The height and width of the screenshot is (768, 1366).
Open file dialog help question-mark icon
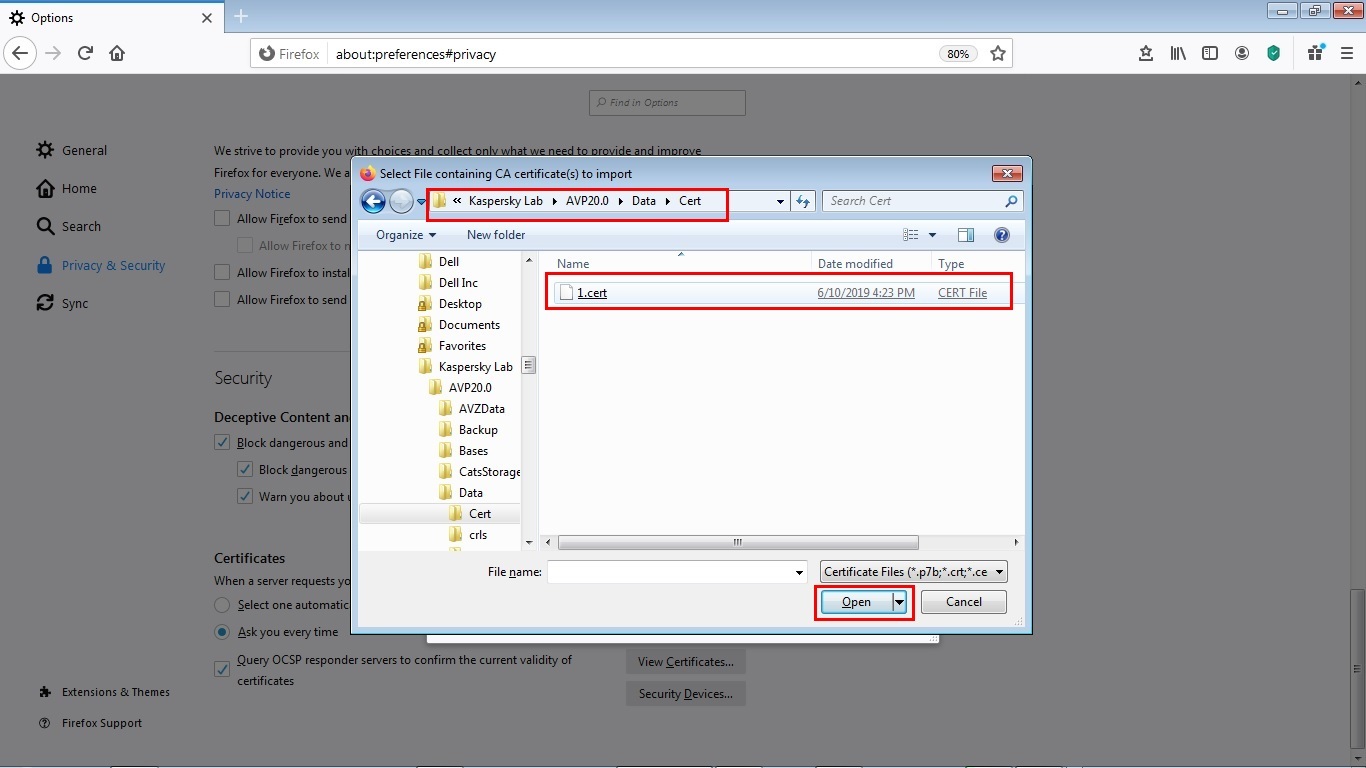[1002, 235]
